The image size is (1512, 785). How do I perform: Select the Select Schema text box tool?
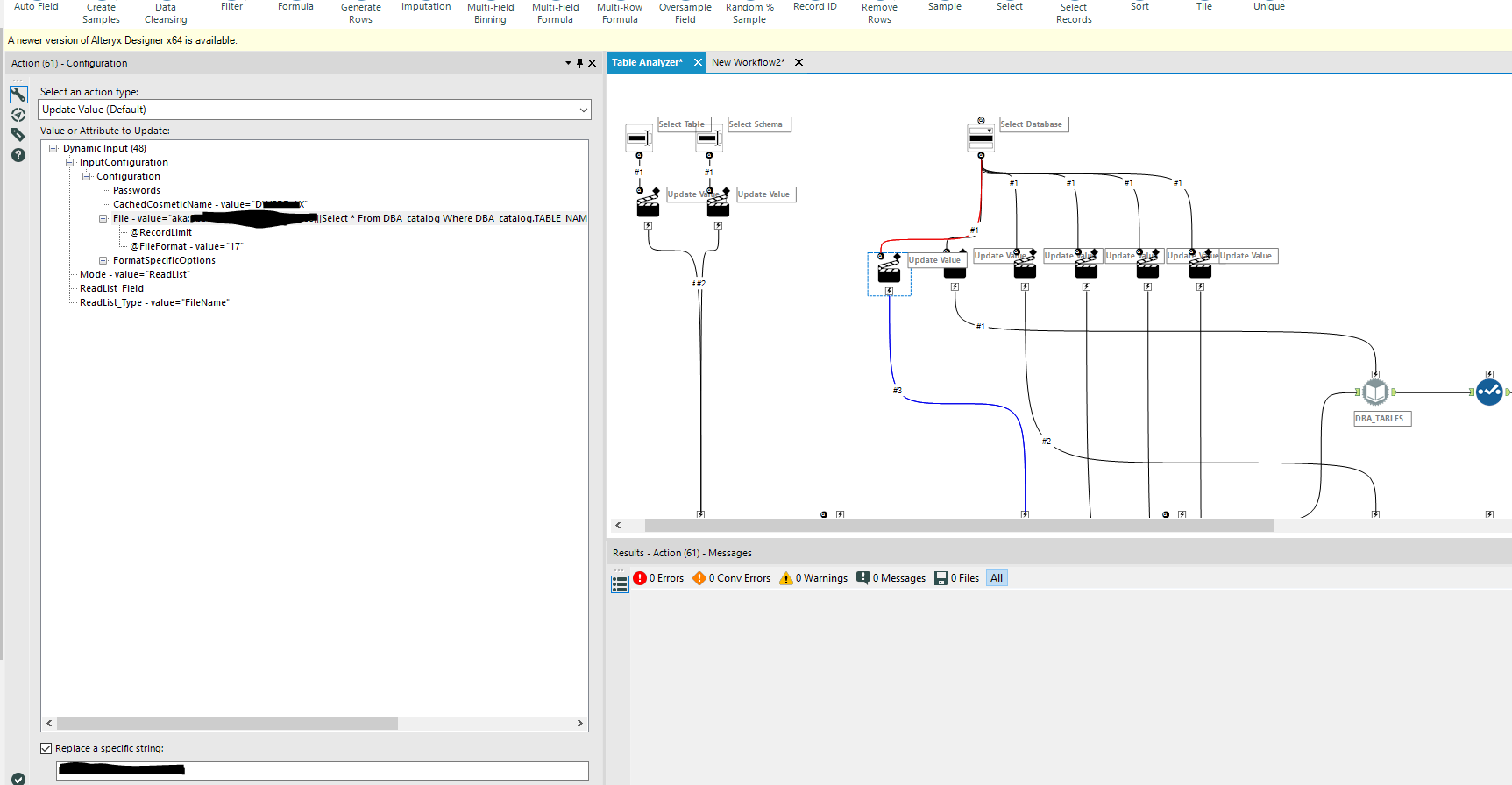coord(709,138)
